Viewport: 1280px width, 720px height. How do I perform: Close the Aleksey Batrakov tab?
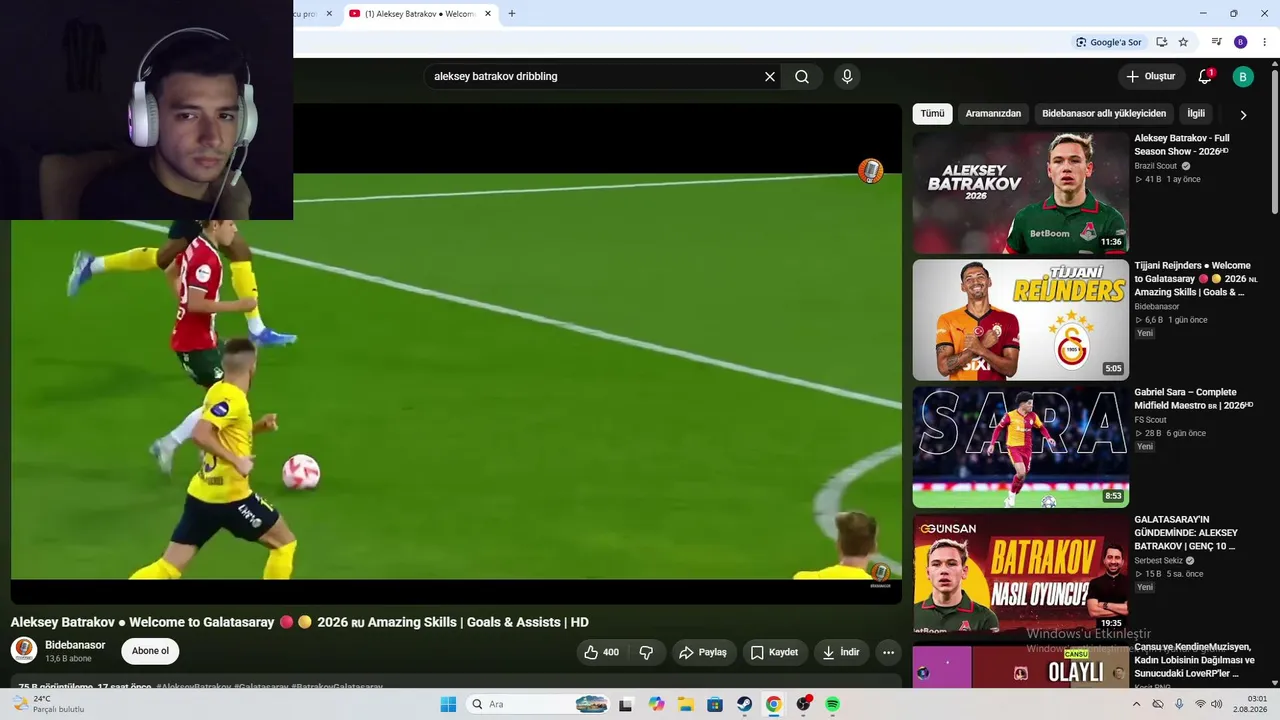[488, 14]
